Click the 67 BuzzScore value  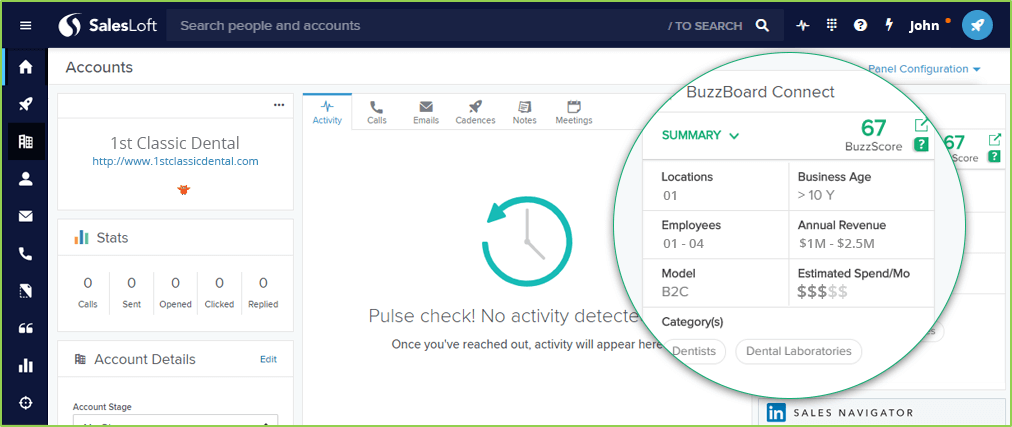873,128
